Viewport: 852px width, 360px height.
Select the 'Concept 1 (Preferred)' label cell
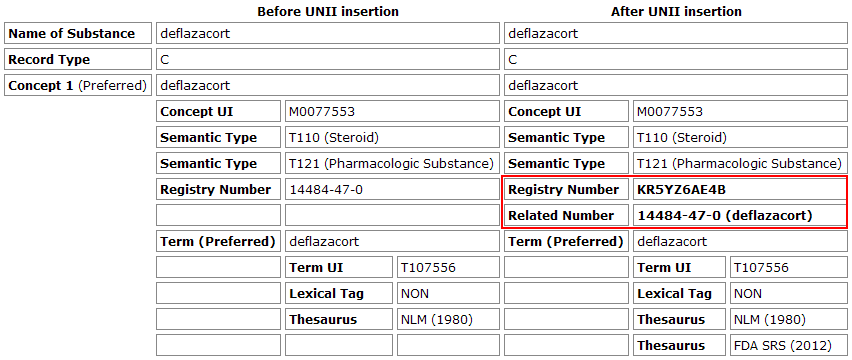pos(78,85)
